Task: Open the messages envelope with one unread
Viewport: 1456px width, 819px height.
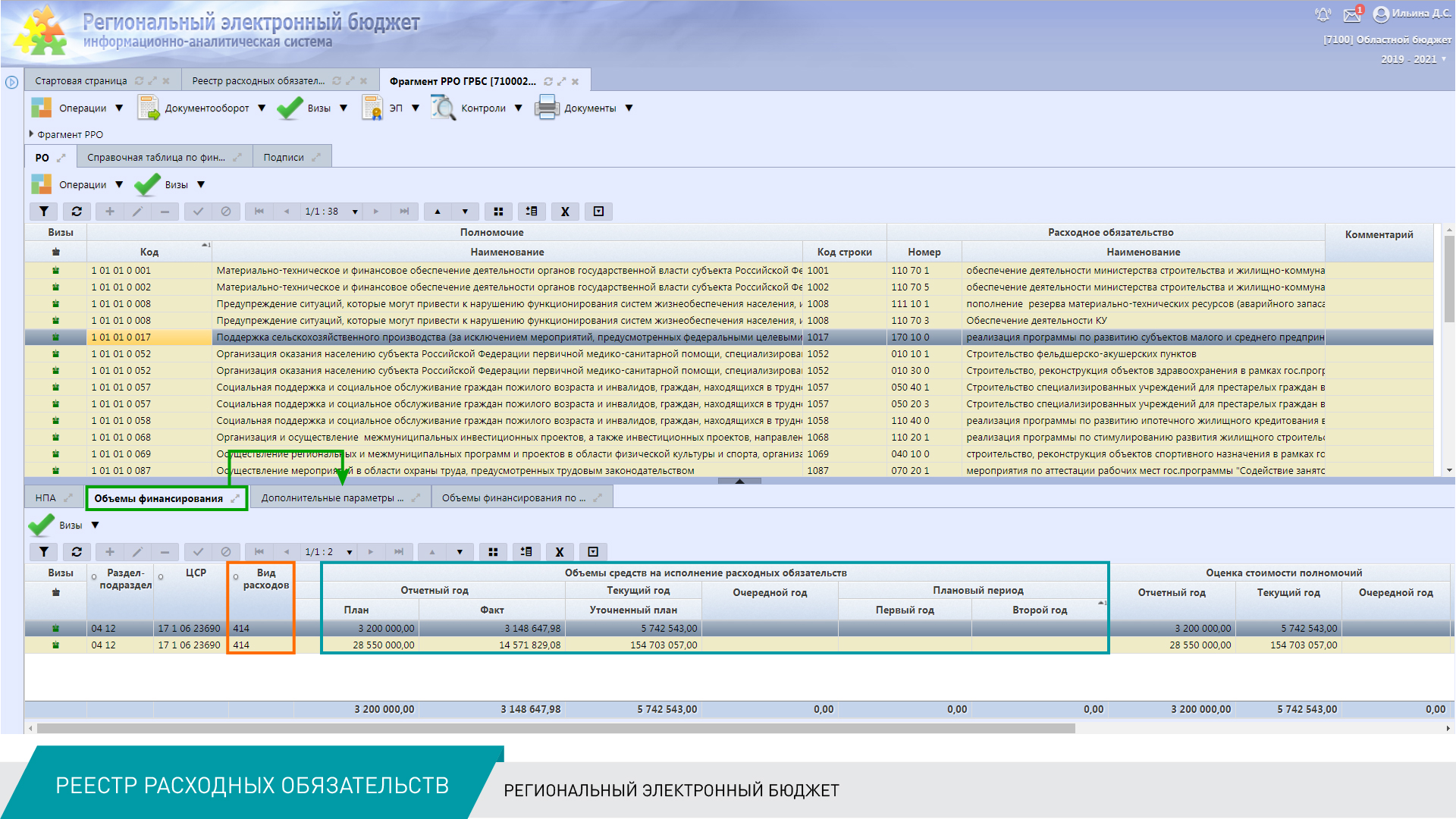Action: [x=1353, y=14]
